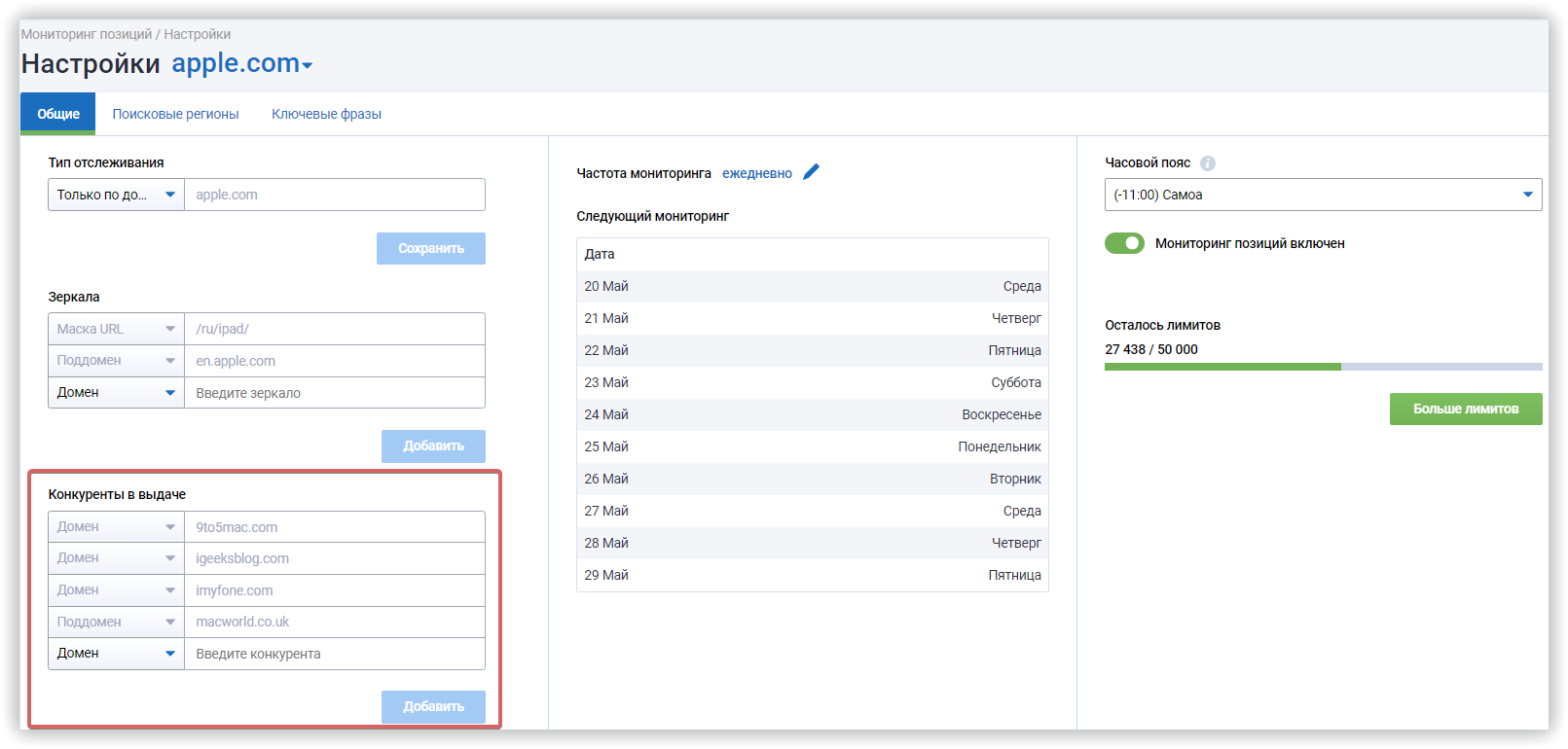Click the Мониторинг позиций breadcrumb link
Viewport: 1568px width, 749px height.
(87, 34)
